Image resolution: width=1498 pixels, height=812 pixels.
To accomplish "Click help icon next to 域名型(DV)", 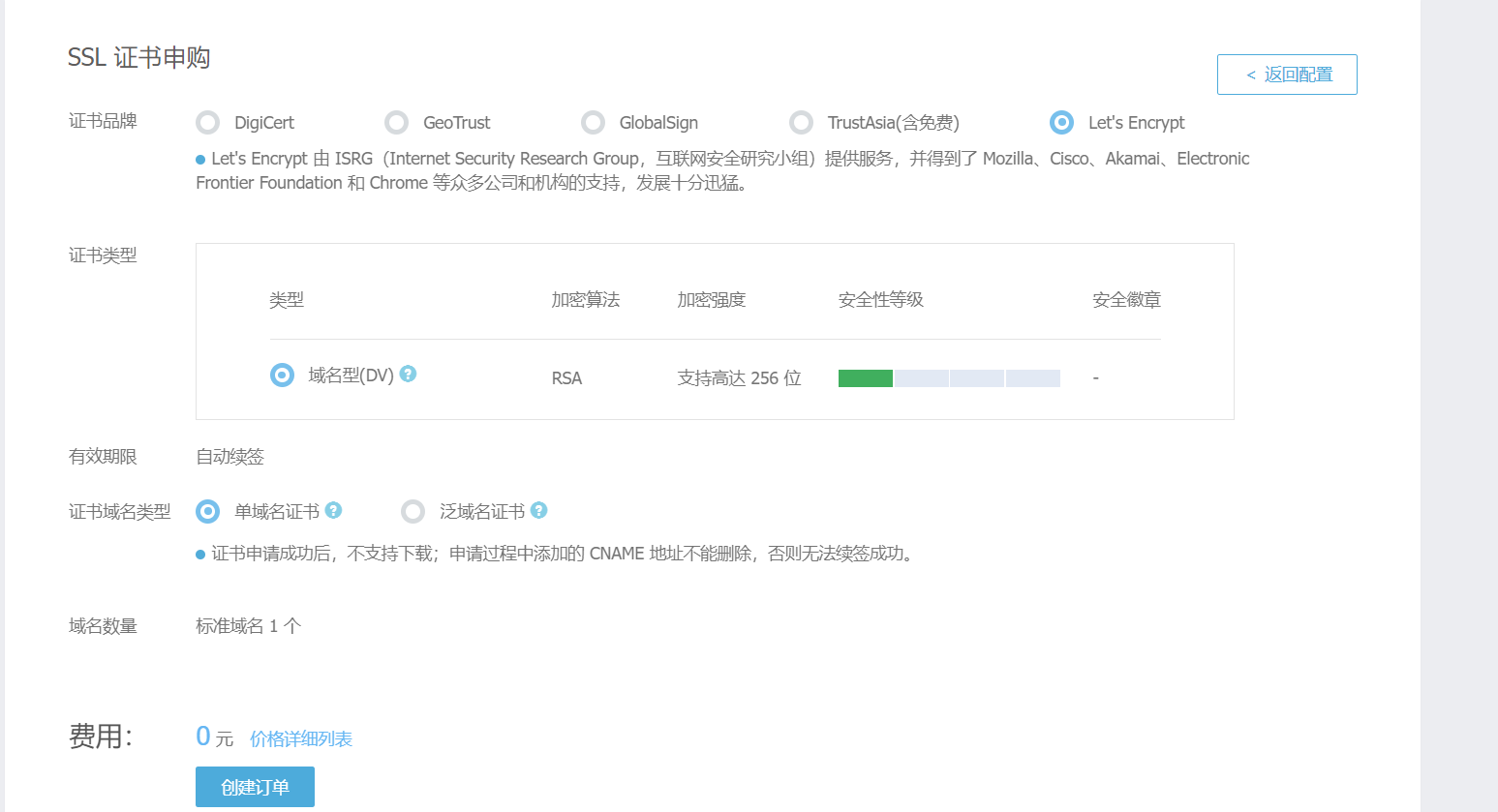I will coord(408,374).
